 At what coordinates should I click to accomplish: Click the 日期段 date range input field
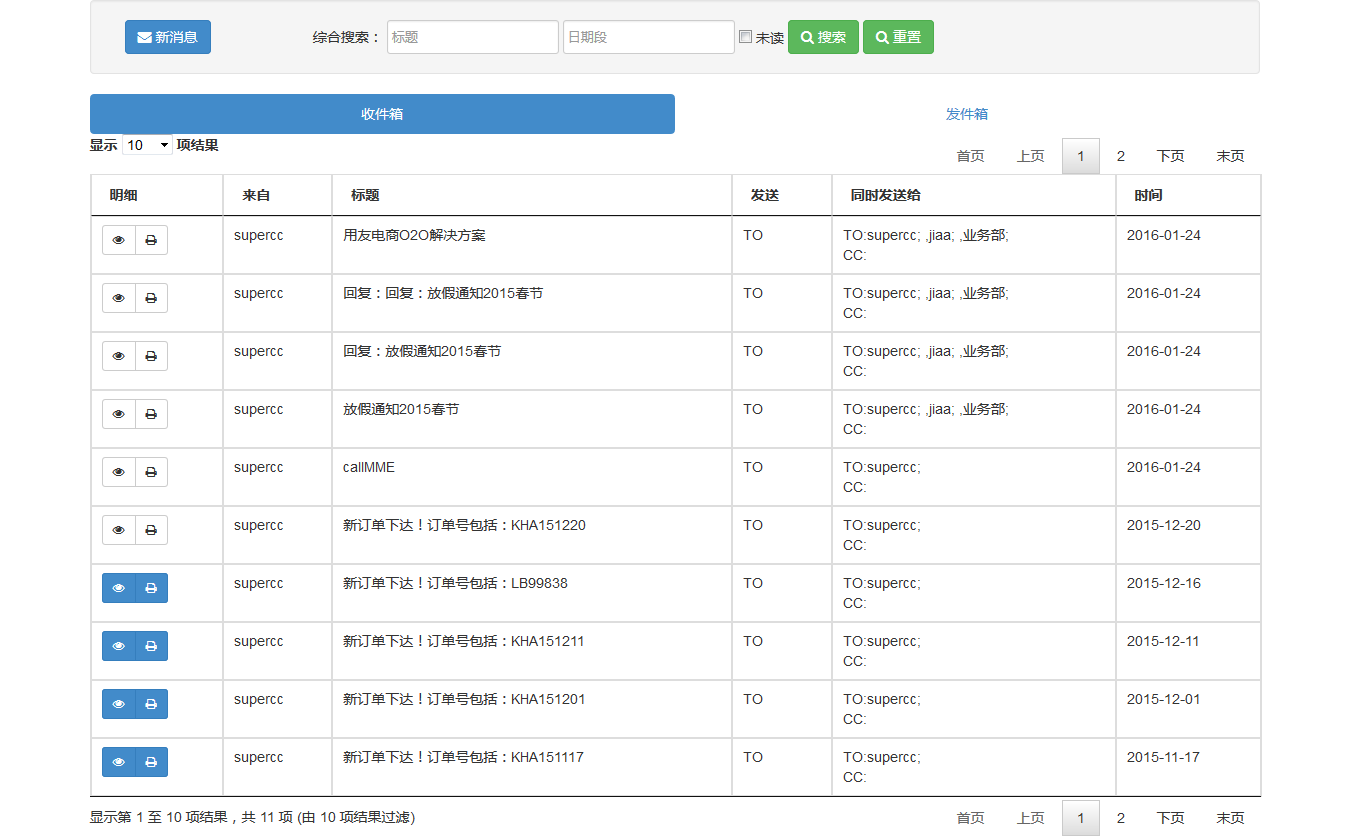648,37
